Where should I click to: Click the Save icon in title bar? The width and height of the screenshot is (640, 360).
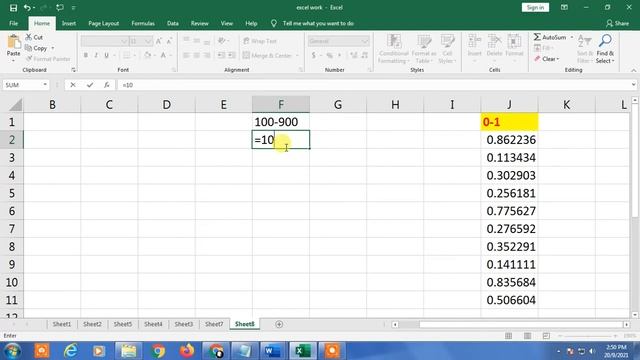13,8
